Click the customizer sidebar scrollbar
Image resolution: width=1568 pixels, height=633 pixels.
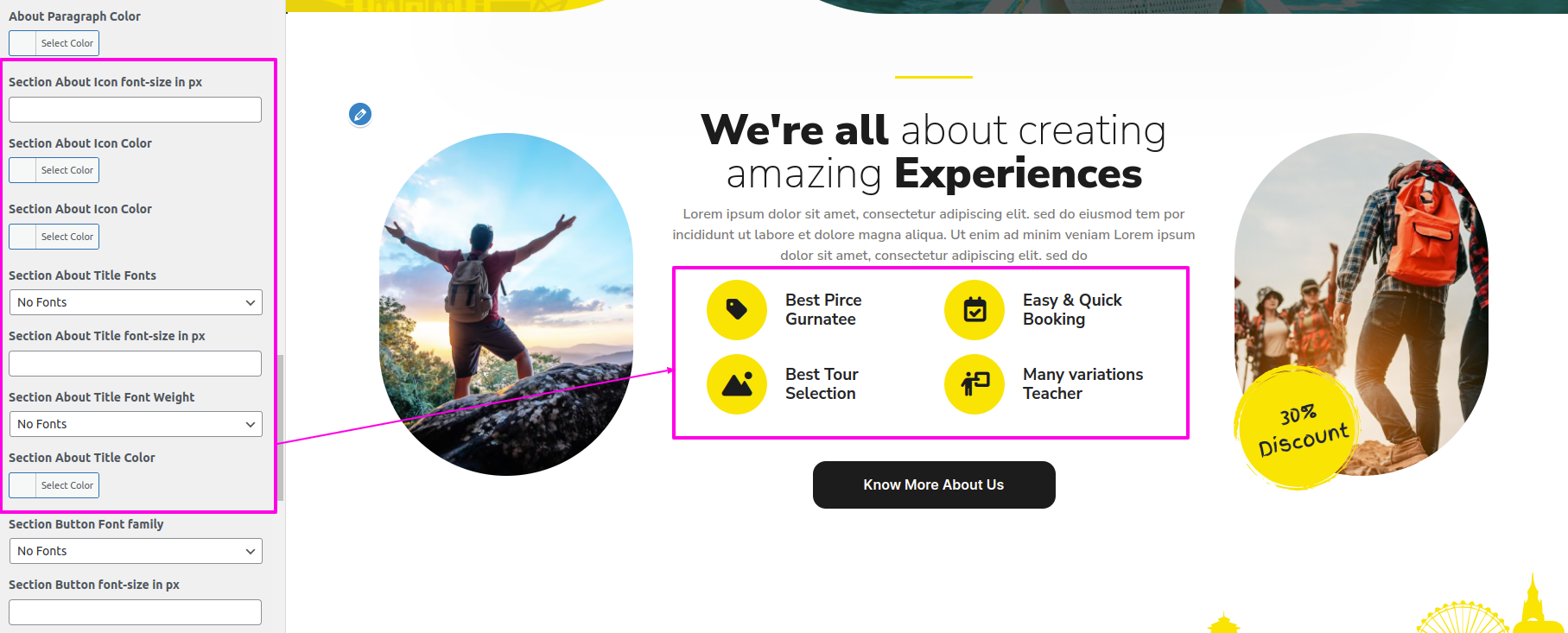coord(281,427)
